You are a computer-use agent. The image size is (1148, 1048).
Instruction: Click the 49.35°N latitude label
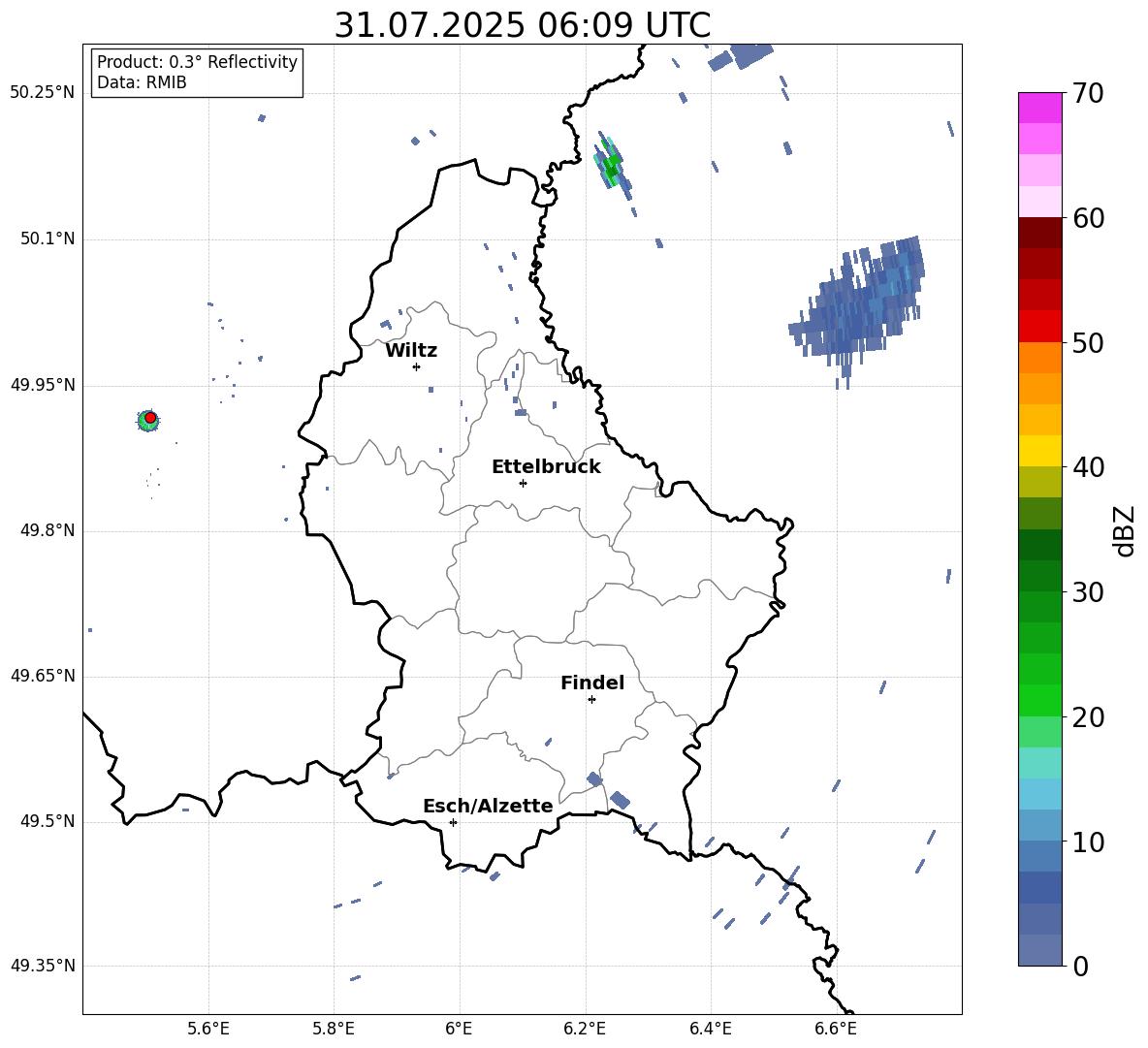43,966
